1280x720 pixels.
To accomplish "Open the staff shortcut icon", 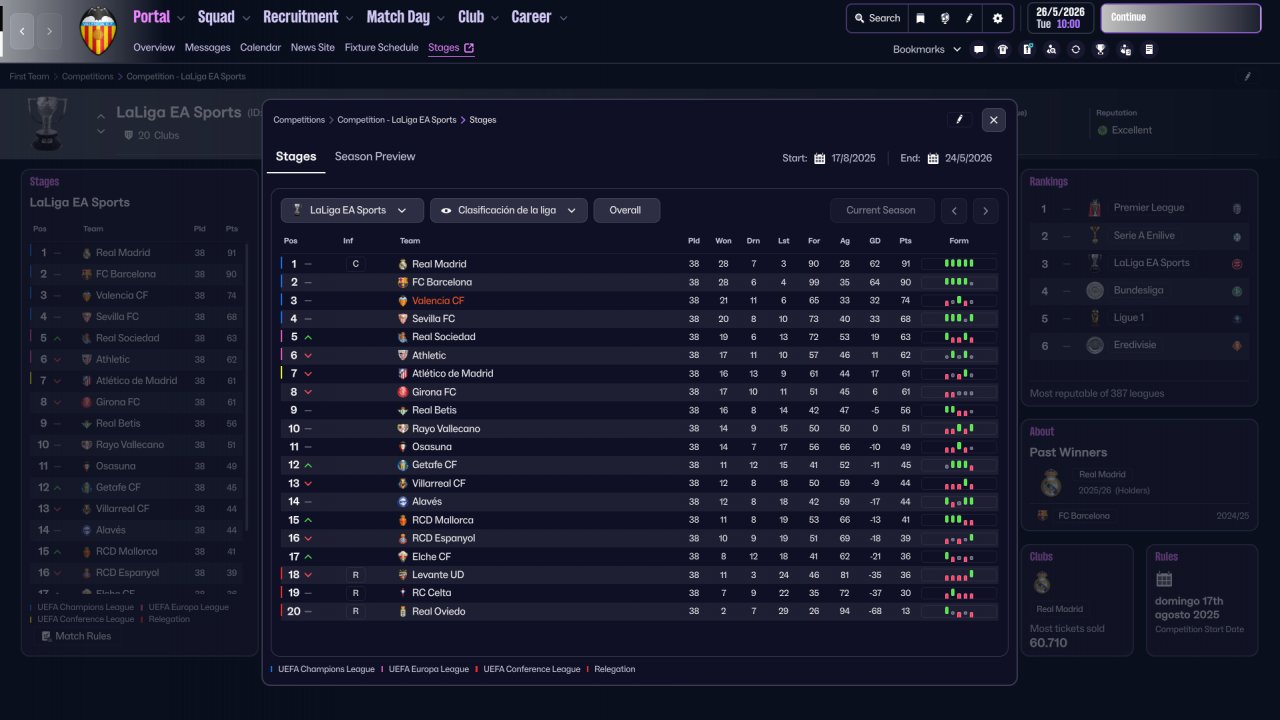I will 1125,49.
